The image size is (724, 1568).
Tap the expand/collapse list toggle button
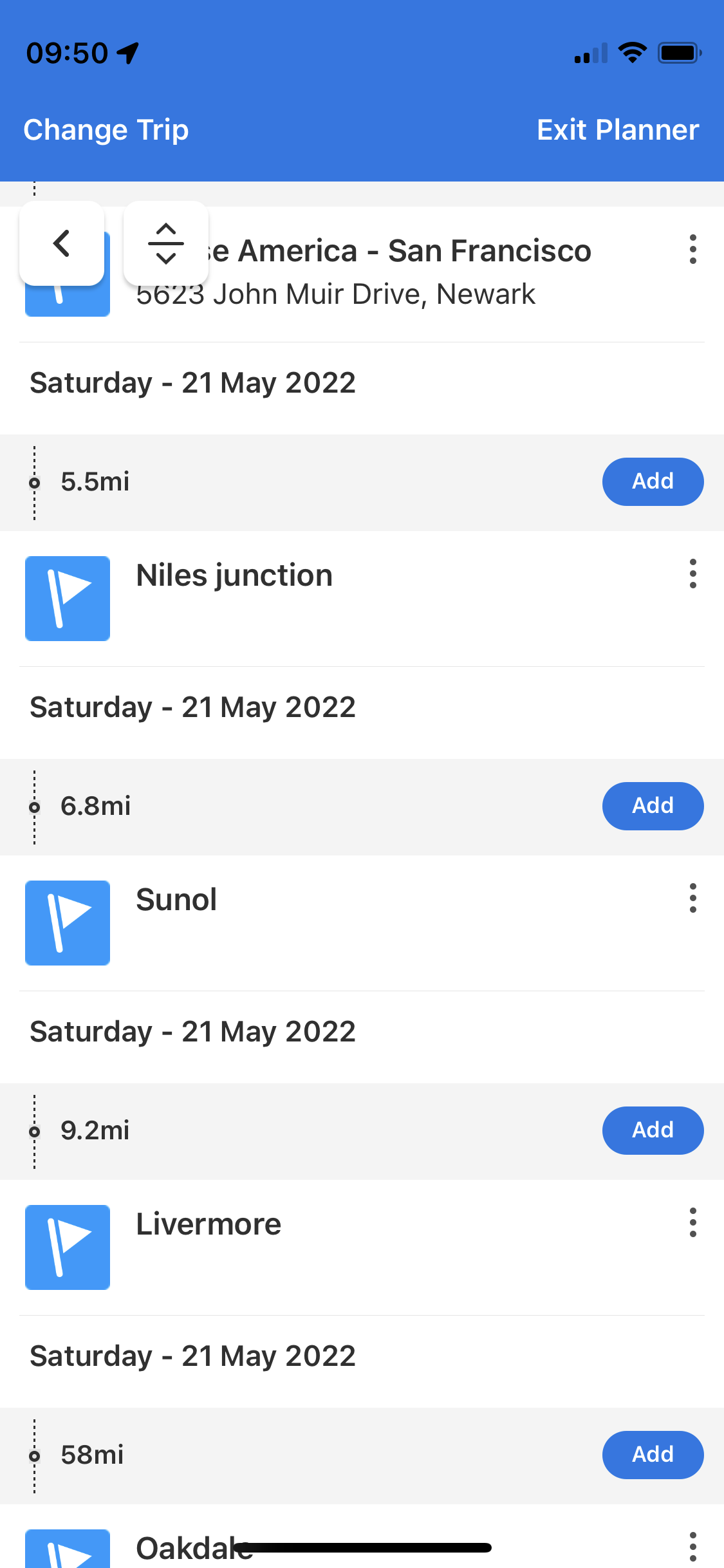(166, 243)
